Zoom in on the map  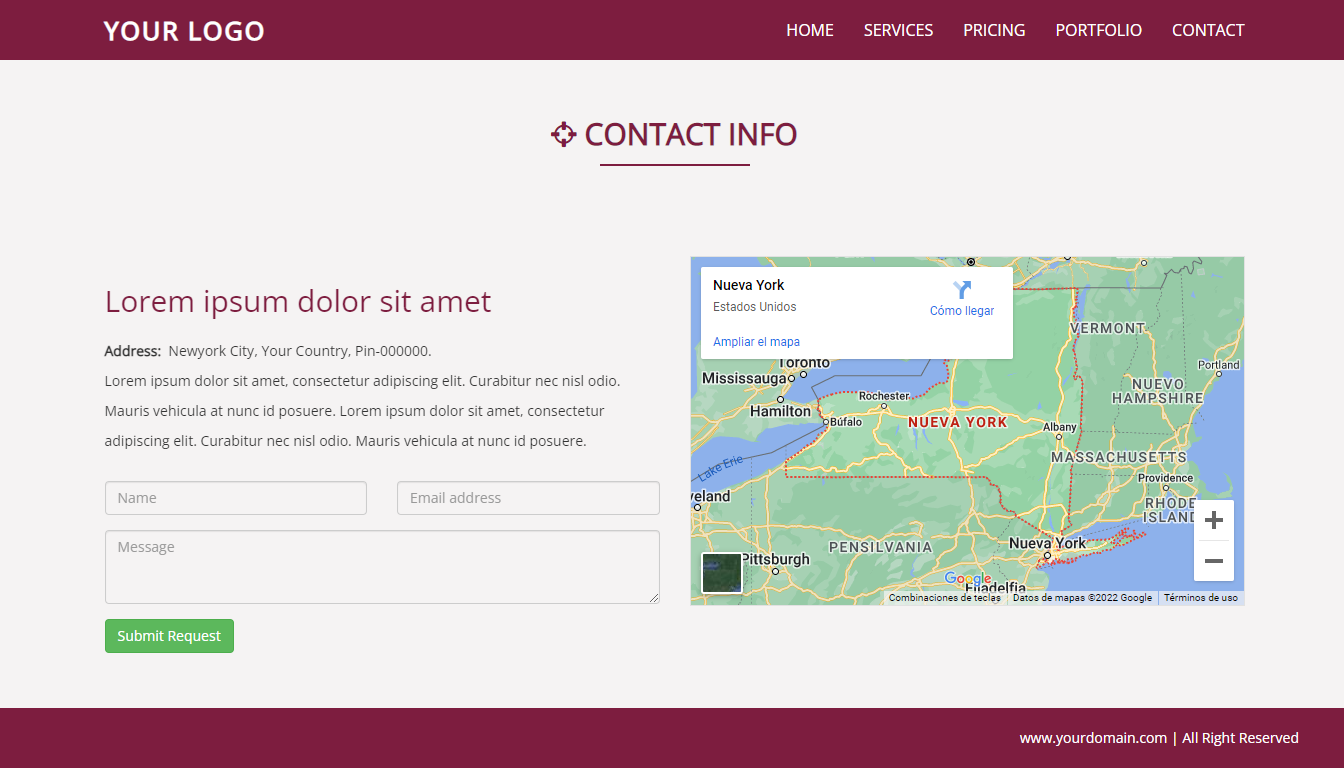point(1213,520)
